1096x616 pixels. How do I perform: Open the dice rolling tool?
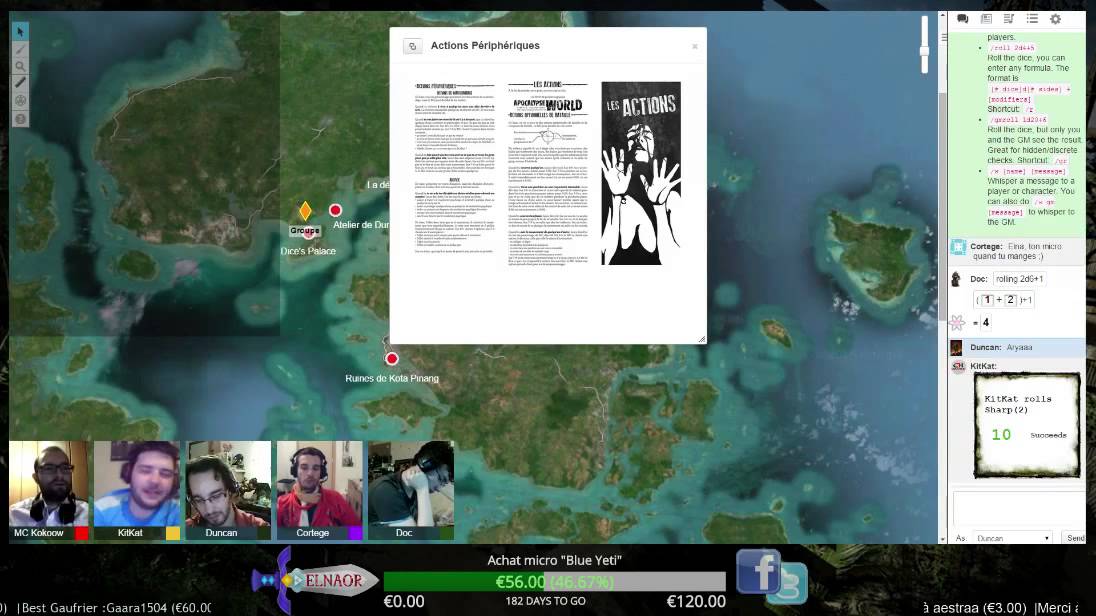pyautogui.click(x=20, y=101)
